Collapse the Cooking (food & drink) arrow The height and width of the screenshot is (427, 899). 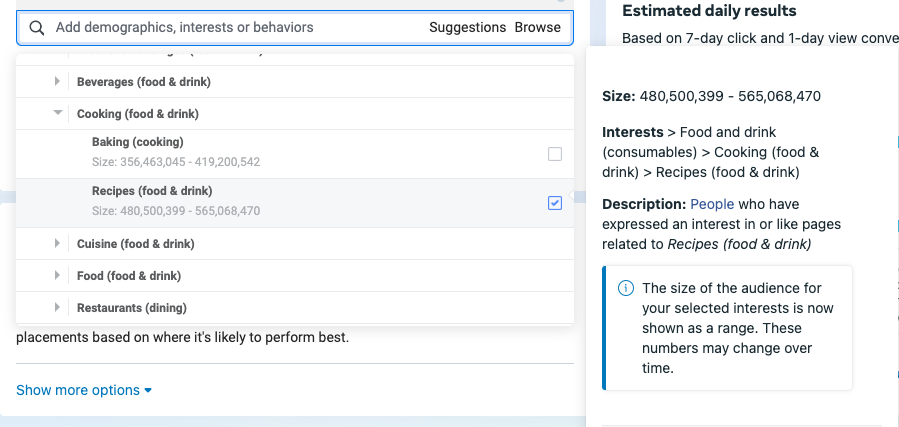[58, 114]
